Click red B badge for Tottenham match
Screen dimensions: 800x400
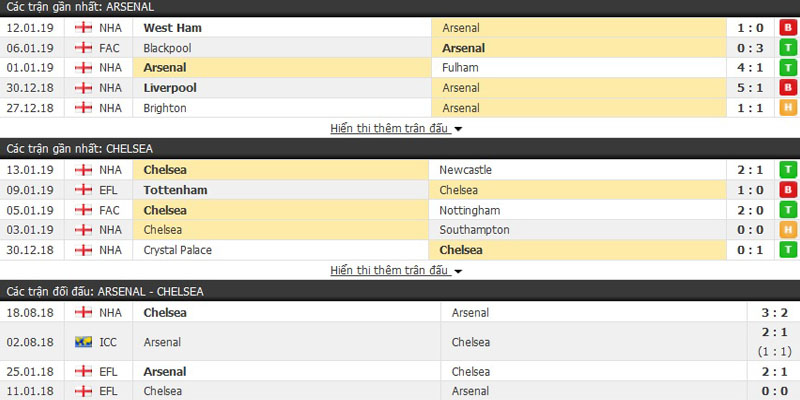click(787, 190)
